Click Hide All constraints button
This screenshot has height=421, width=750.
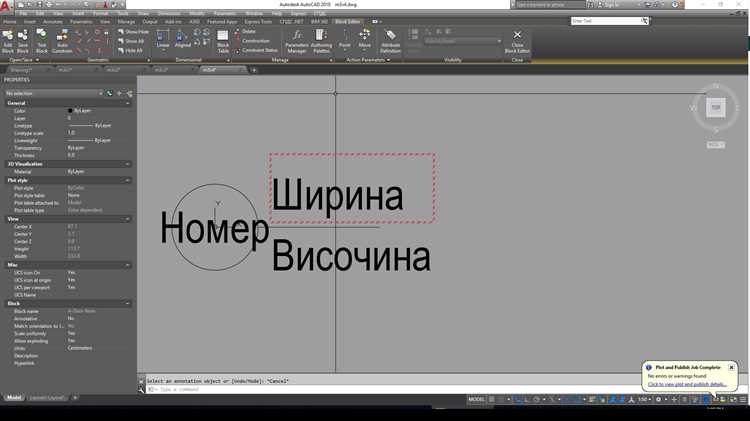coord(131,50)
